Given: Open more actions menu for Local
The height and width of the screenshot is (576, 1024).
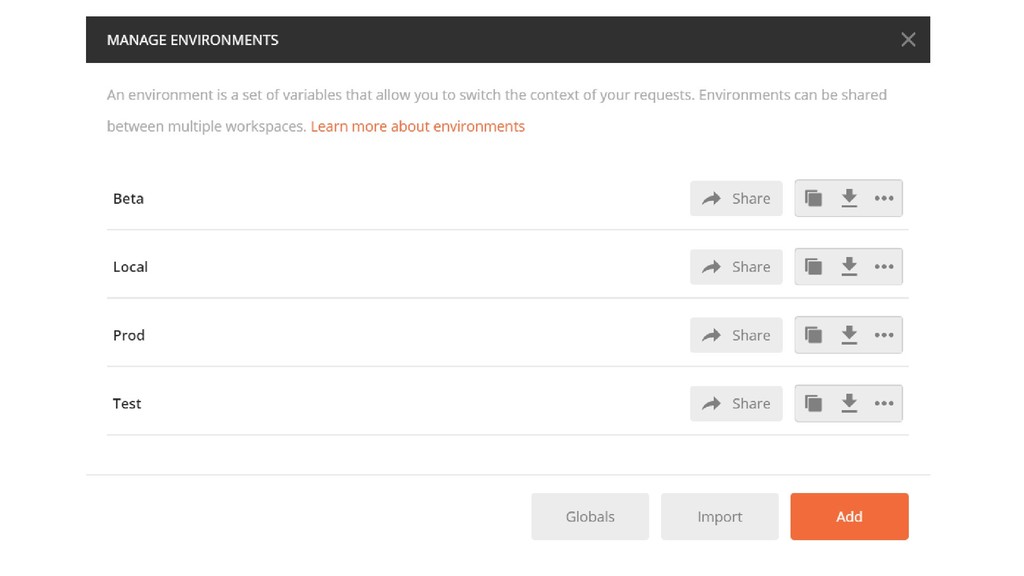Looking at the screenshot, I should [x=884, y=266].
